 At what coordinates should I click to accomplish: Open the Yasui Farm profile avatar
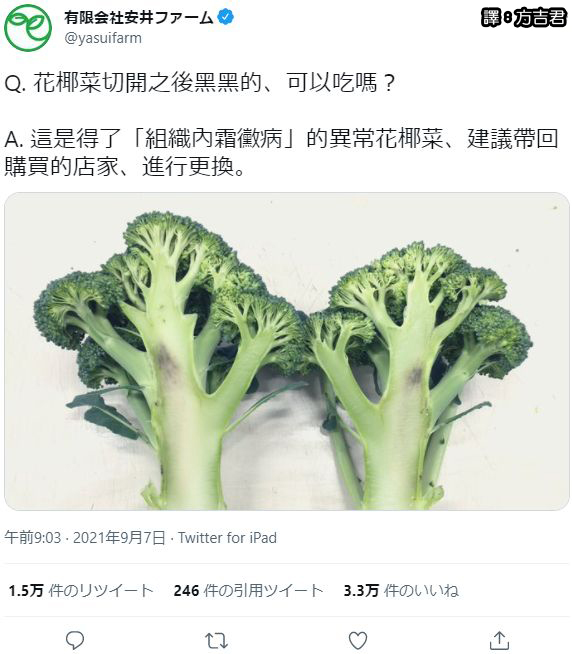click(x=28, y=28)
